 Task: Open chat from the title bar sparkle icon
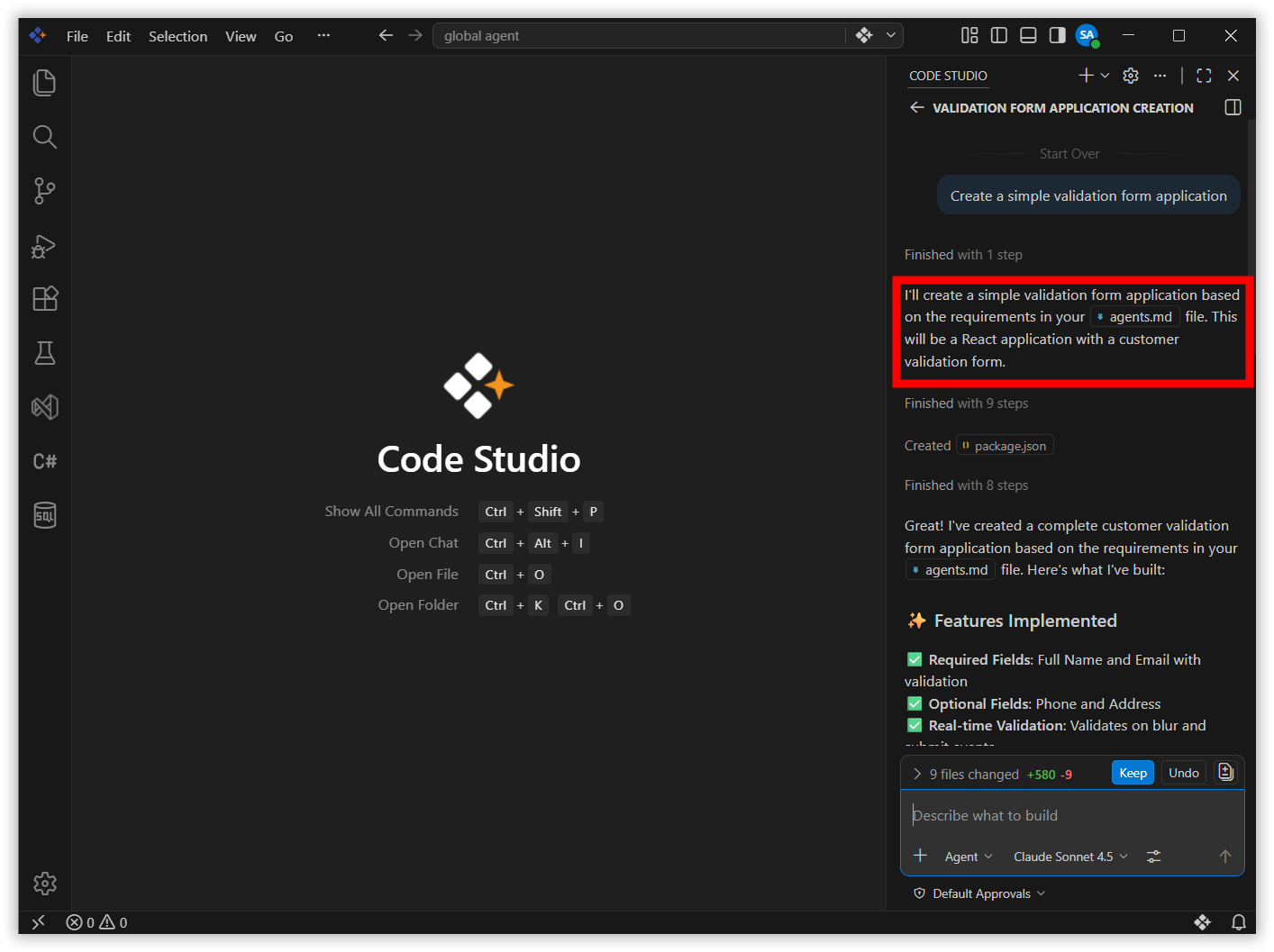coord(864,35)
